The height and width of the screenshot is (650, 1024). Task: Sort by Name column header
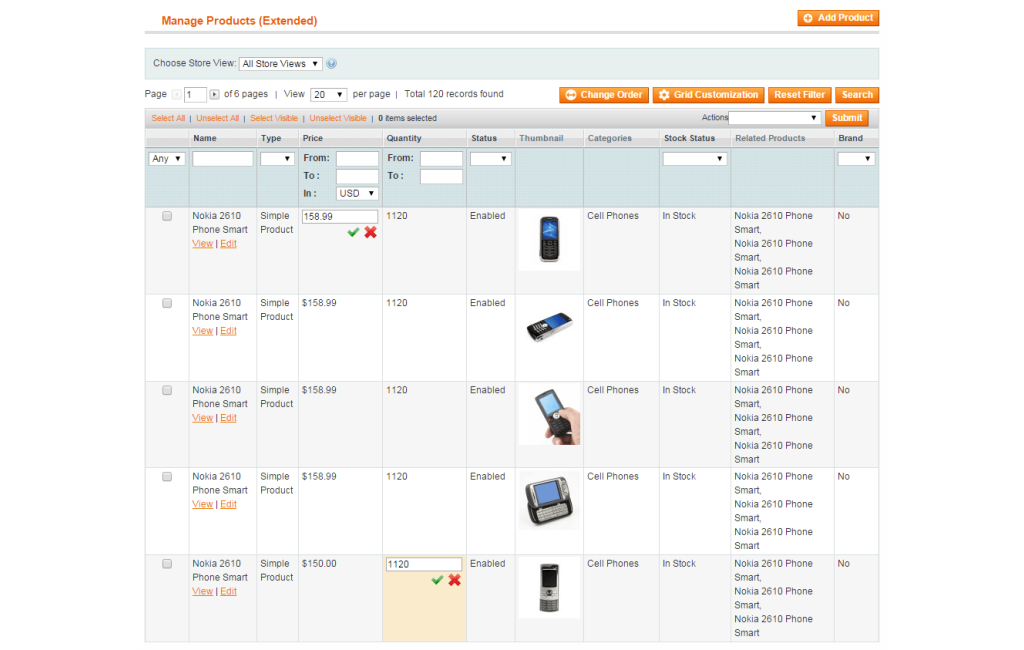pos(204,138)
